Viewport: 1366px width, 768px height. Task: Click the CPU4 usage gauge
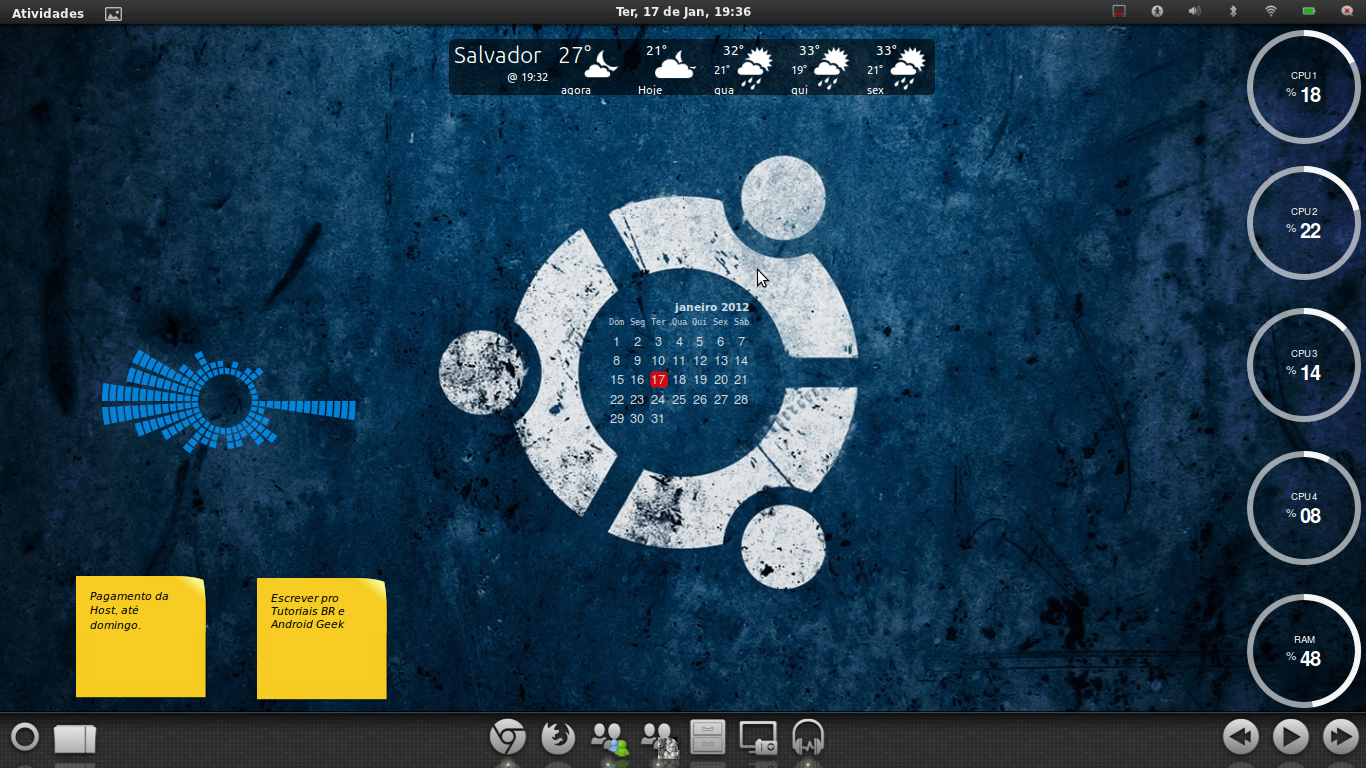(1303, 508)
